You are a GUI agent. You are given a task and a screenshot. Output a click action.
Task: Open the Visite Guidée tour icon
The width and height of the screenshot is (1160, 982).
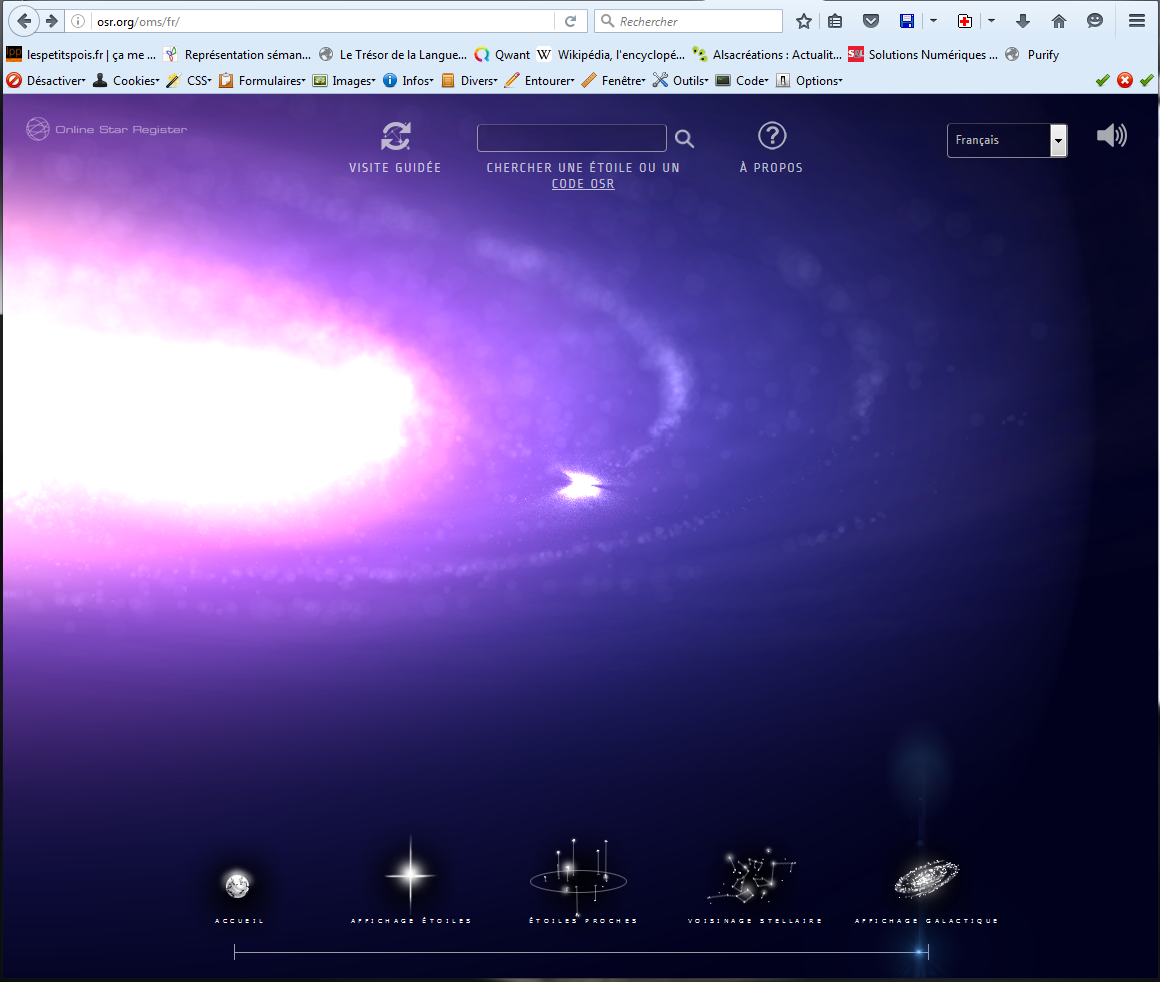395,137
